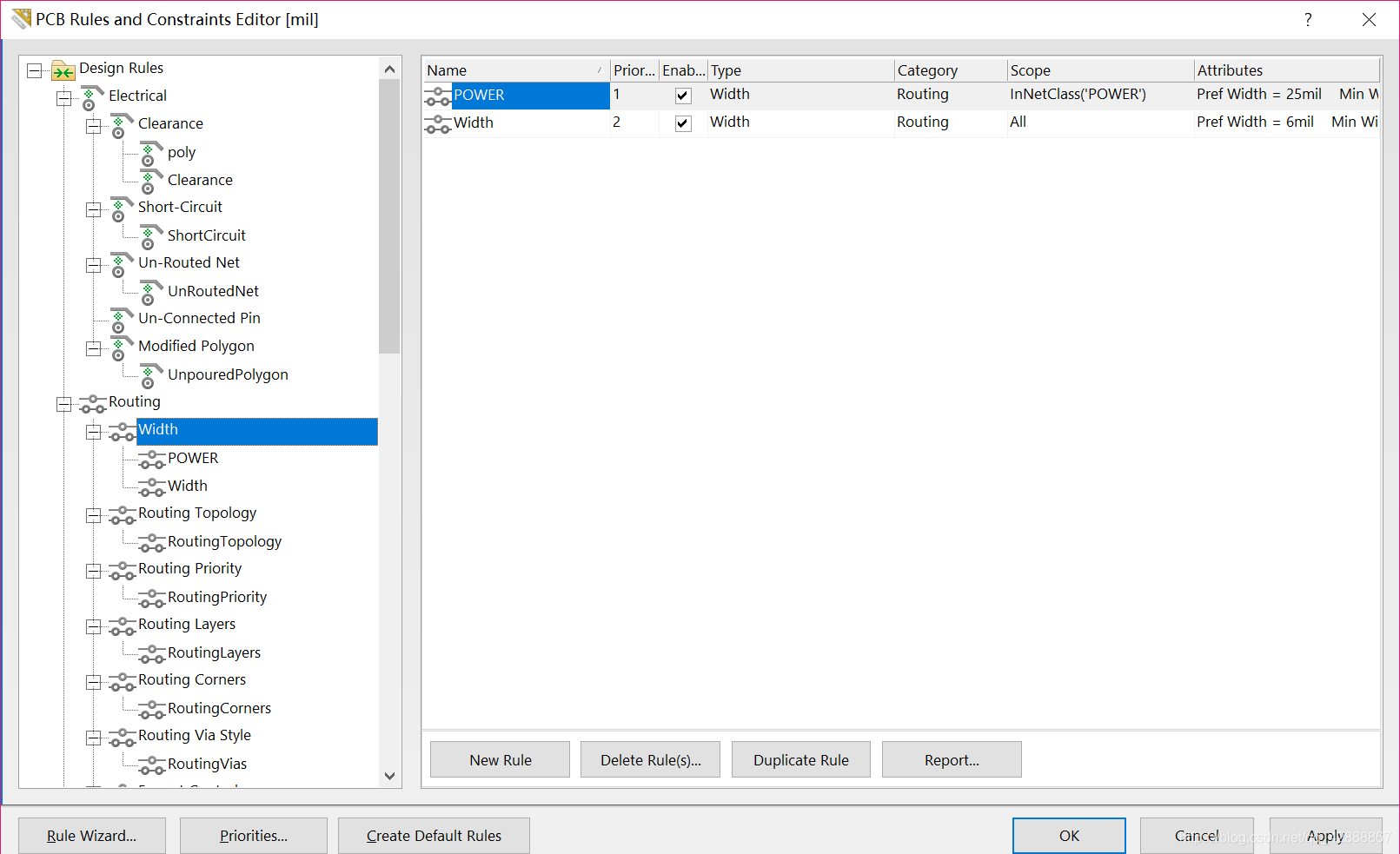
Task: Select UnpouredPolygon rule in the tree
Action: click(x=228, y=374)
